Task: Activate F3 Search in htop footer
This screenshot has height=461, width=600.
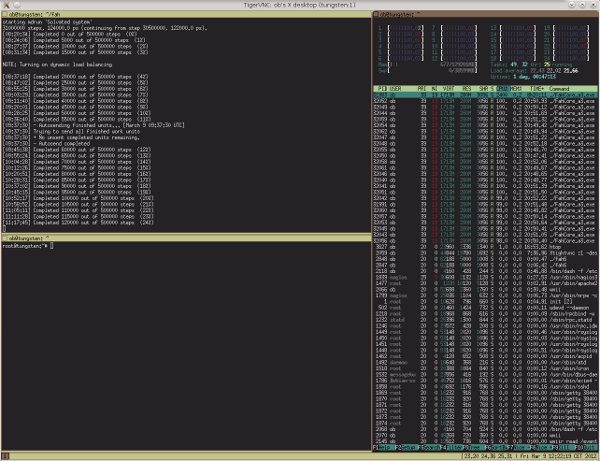Action: point(428,448)
